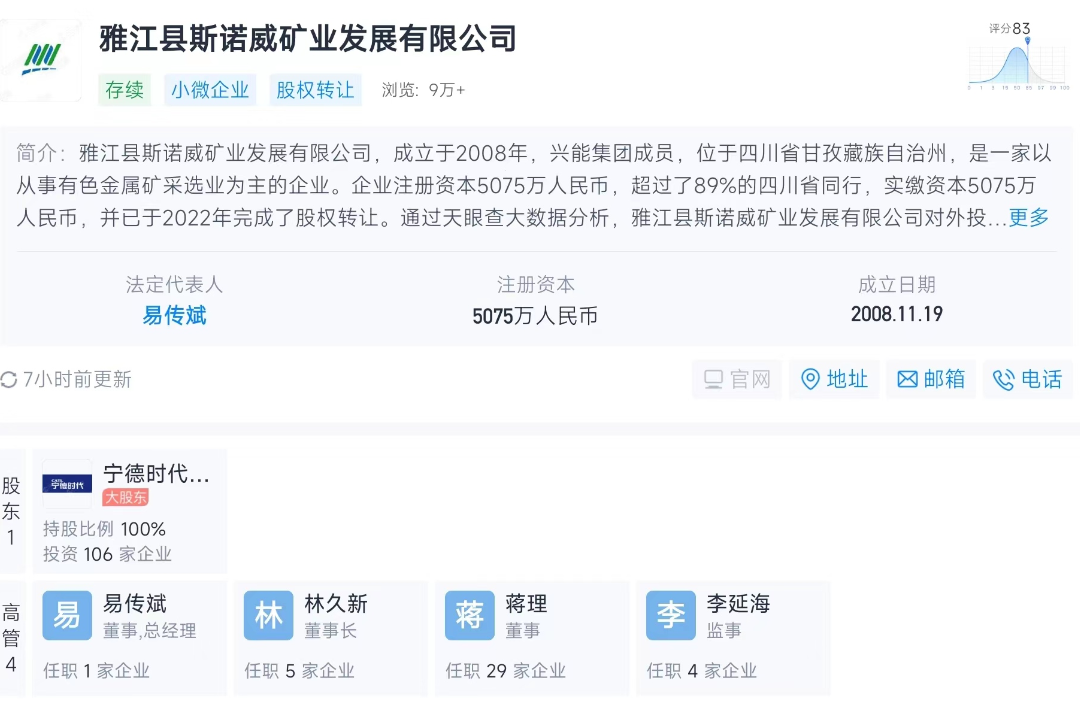Select the 存续 status tag
Screen dimensions: 1080x712
pos(125,90)
